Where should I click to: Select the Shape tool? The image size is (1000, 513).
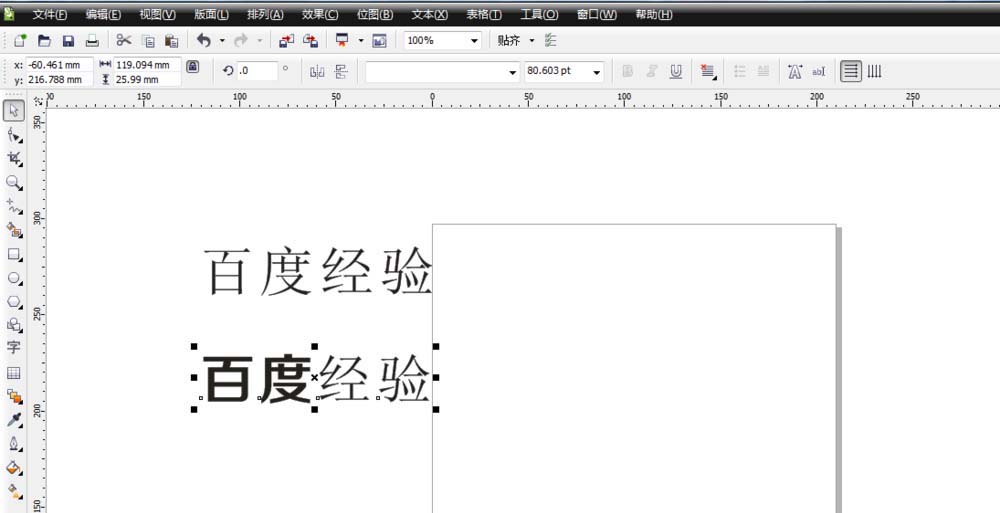tap(14, 135)
